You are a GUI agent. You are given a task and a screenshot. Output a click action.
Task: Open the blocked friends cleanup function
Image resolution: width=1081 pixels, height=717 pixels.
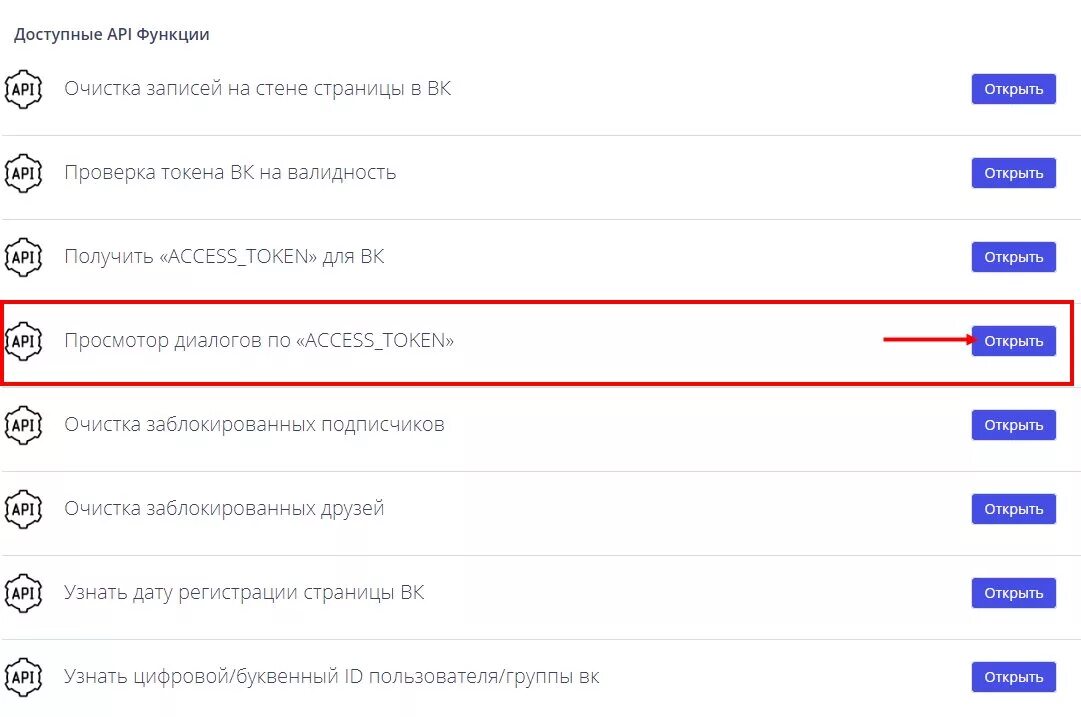pyautogui.click(x=1013, y=509)
